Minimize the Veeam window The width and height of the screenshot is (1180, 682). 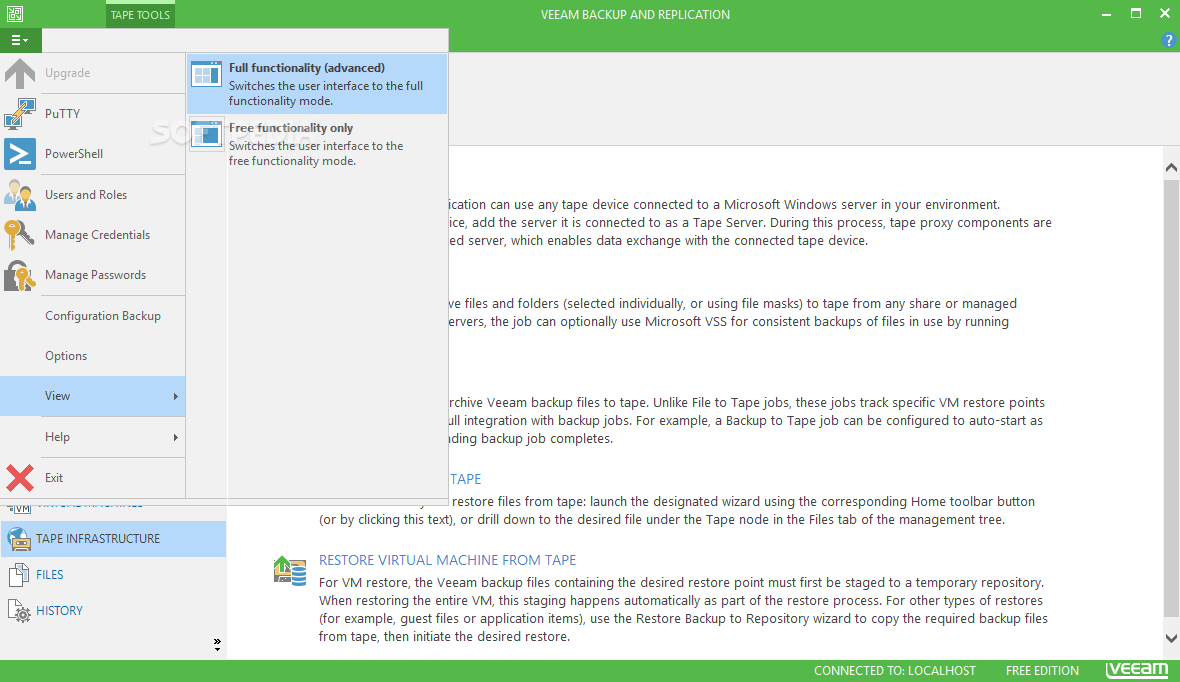tap(1106, 14)
